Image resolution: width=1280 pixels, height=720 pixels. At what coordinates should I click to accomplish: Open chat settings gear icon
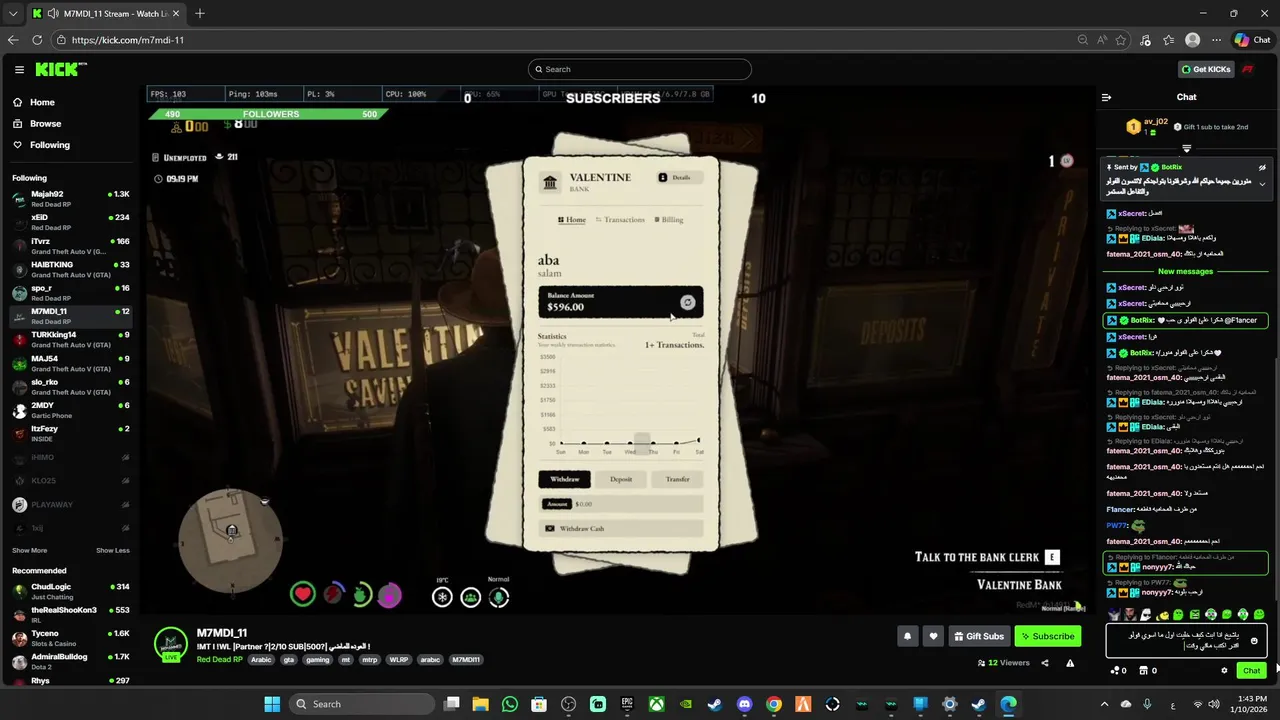(1224, 671)
